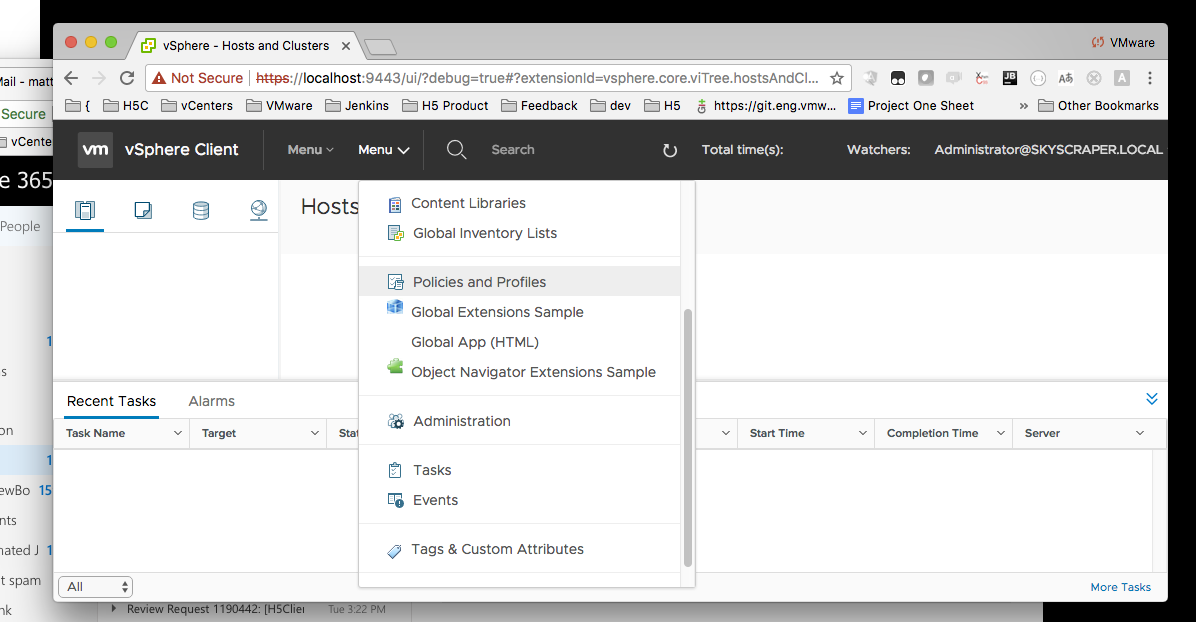Click the Global Inventory Lists icon
The image size is (1196, 622).
coord(395,234)
